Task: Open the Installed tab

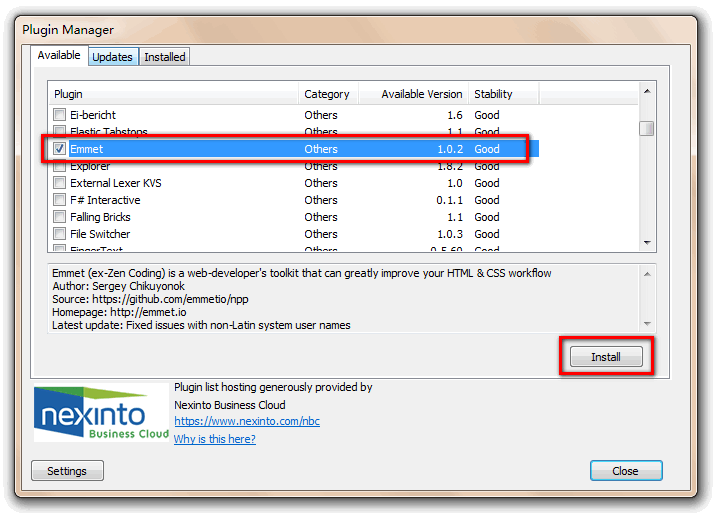Action: 165,57
